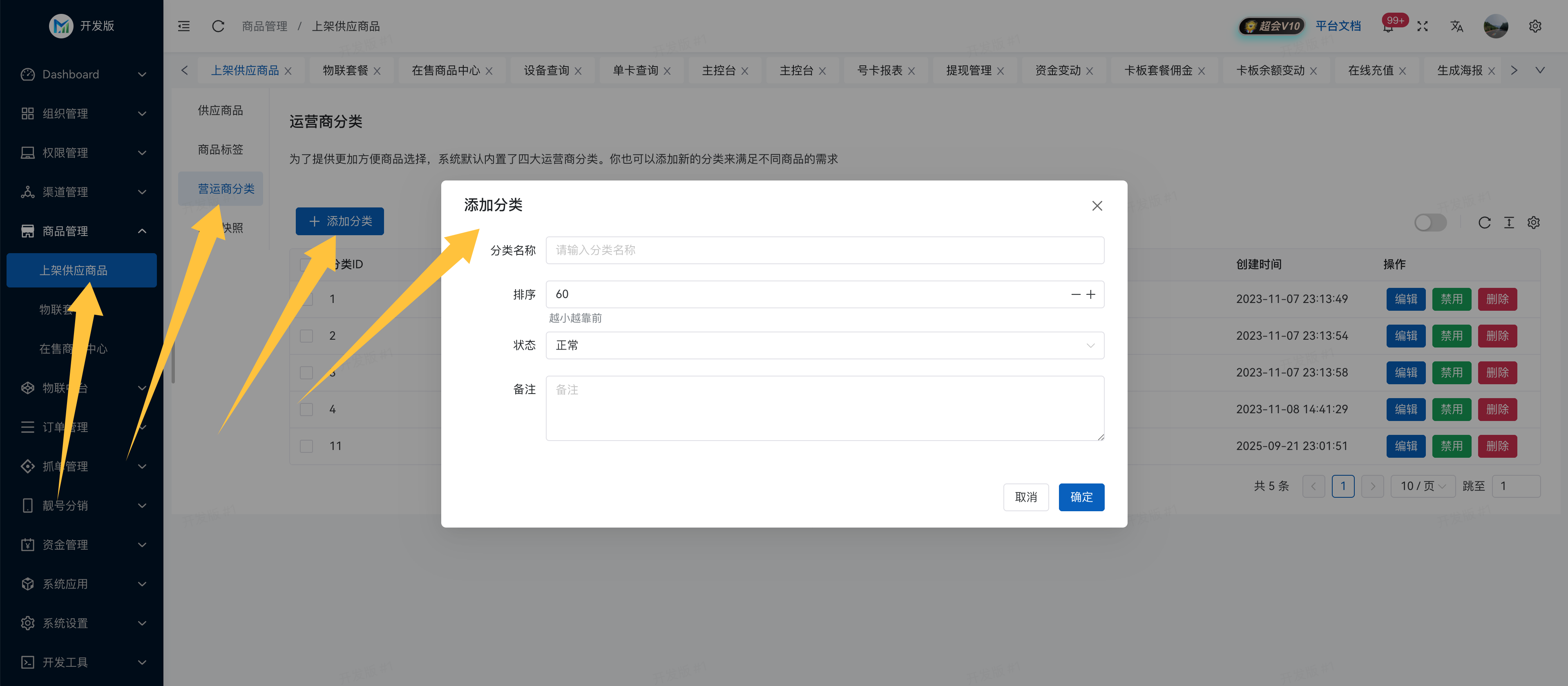Image resolution: width=1568 pixels, height=686 pixels.
Task: Open settings with the top-right gear icon
Action: (x=1534, y=26)
